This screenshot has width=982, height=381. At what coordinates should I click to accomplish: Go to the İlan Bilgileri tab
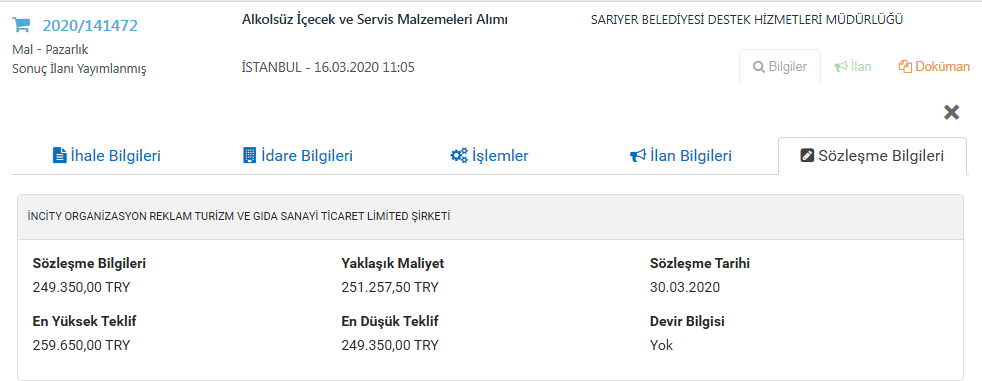point(681,156)
